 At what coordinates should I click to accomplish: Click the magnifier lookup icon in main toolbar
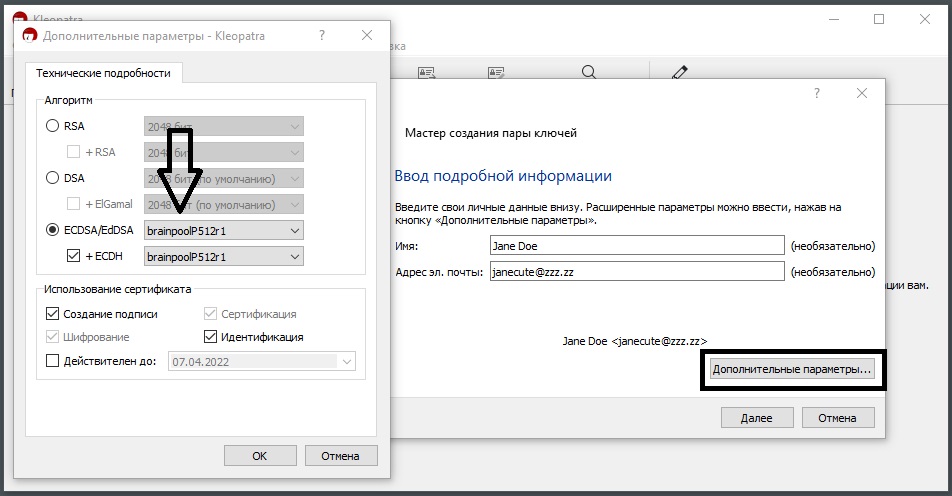(588, 72)
